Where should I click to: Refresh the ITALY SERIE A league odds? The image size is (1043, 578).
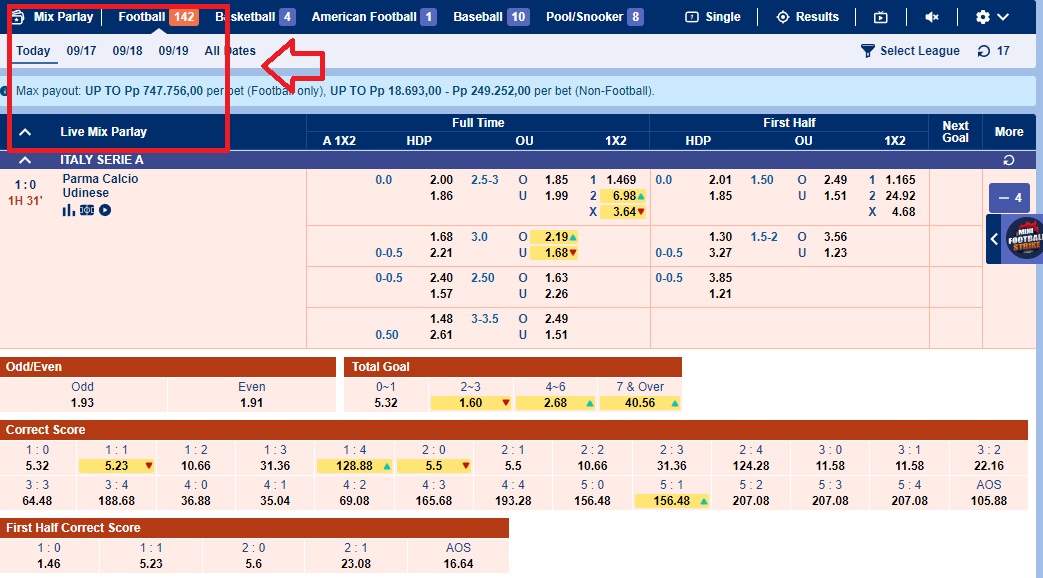[x=1008, y=160]
